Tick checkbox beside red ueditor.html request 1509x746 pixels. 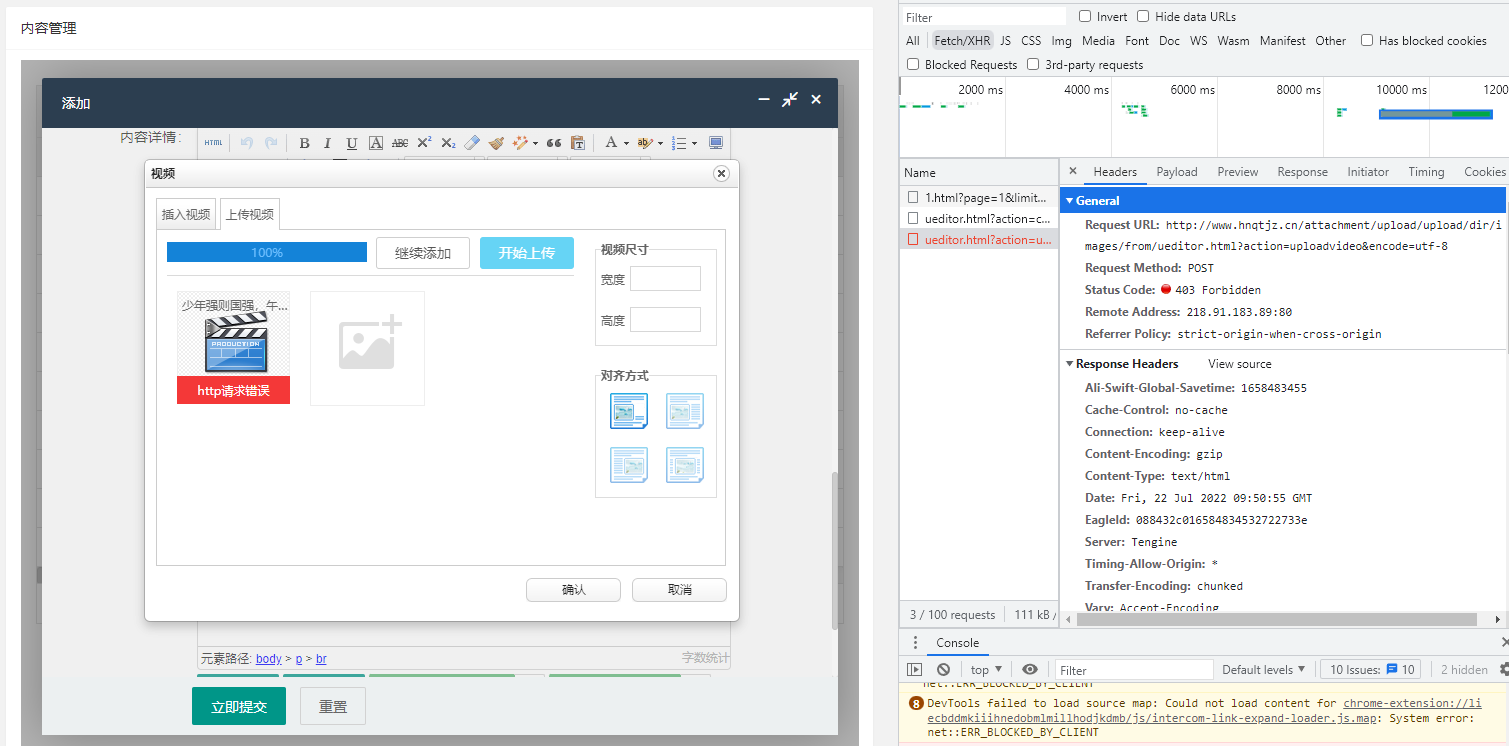[913, 239]
